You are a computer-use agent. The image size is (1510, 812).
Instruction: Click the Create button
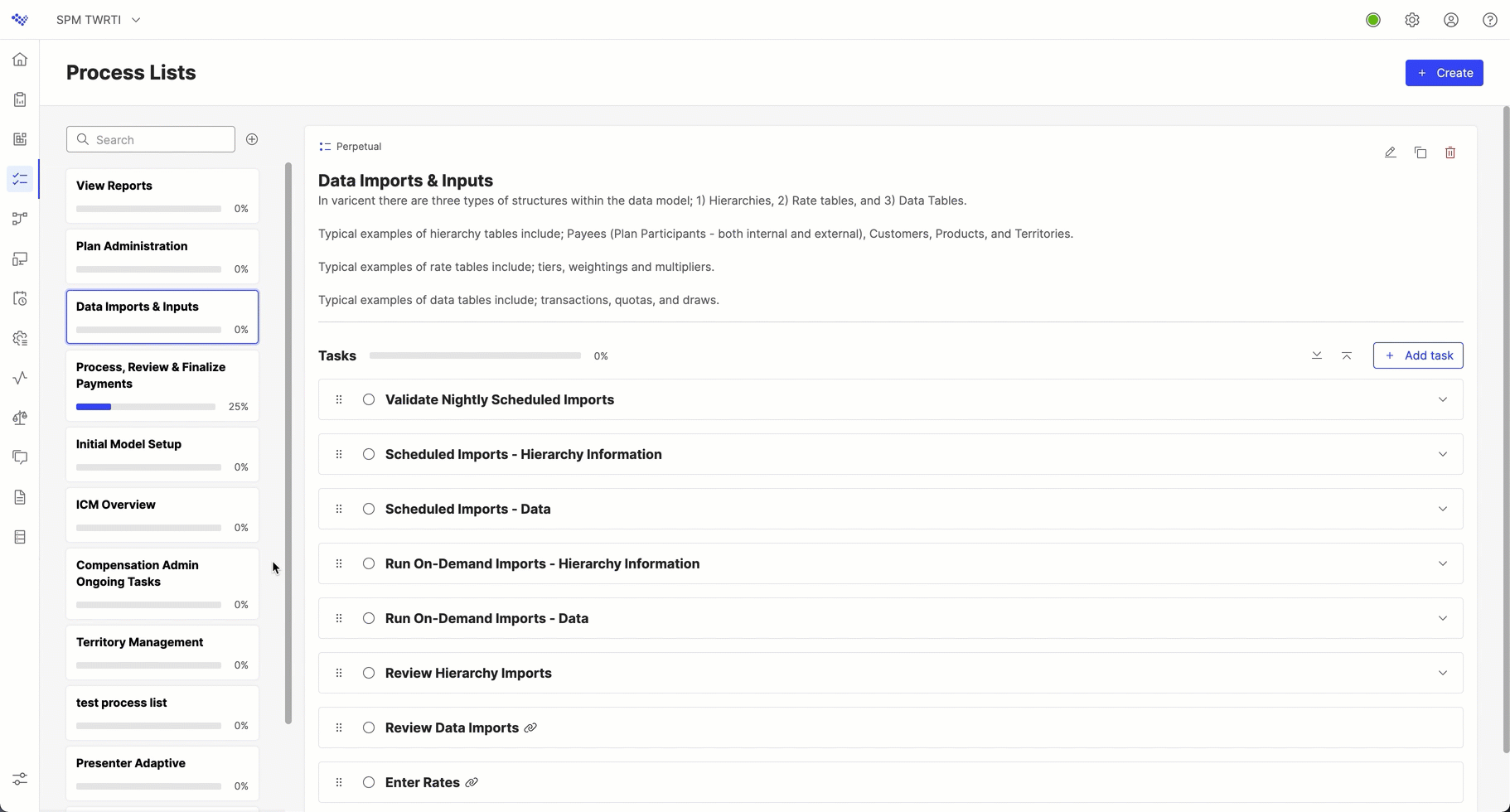point(1445,73)
